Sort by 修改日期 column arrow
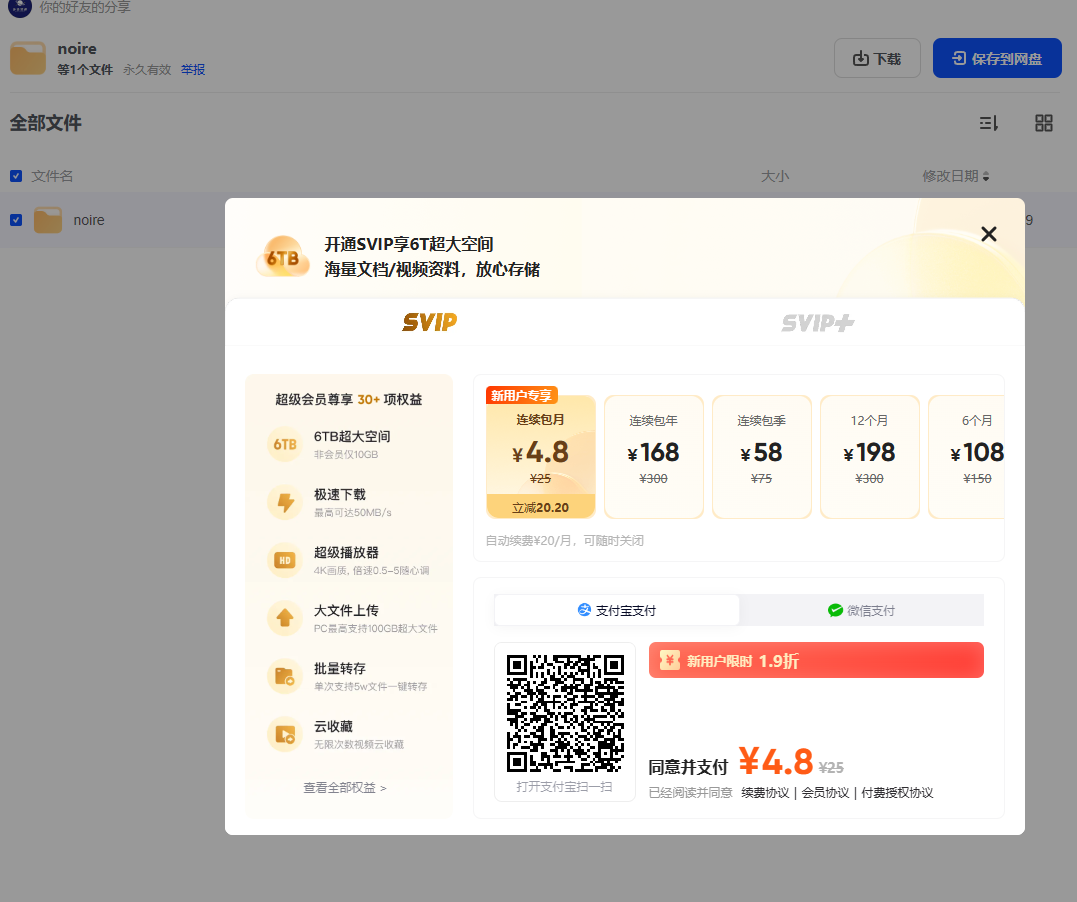Screen dimensions: 1077x902 (x=986, y=177)
